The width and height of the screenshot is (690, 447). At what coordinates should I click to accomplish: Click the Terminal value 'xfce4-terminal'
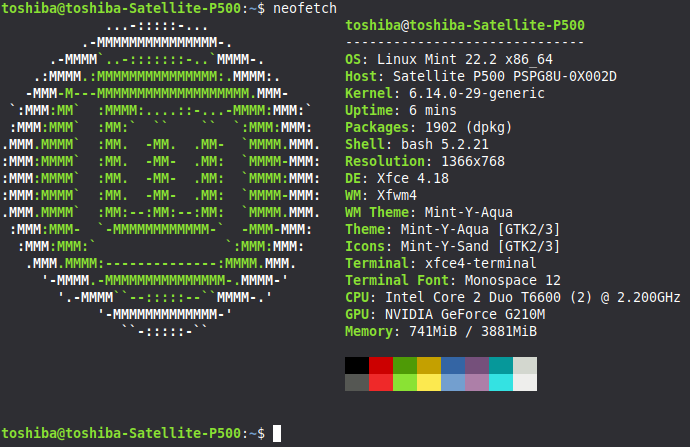[x=481, y=264]
